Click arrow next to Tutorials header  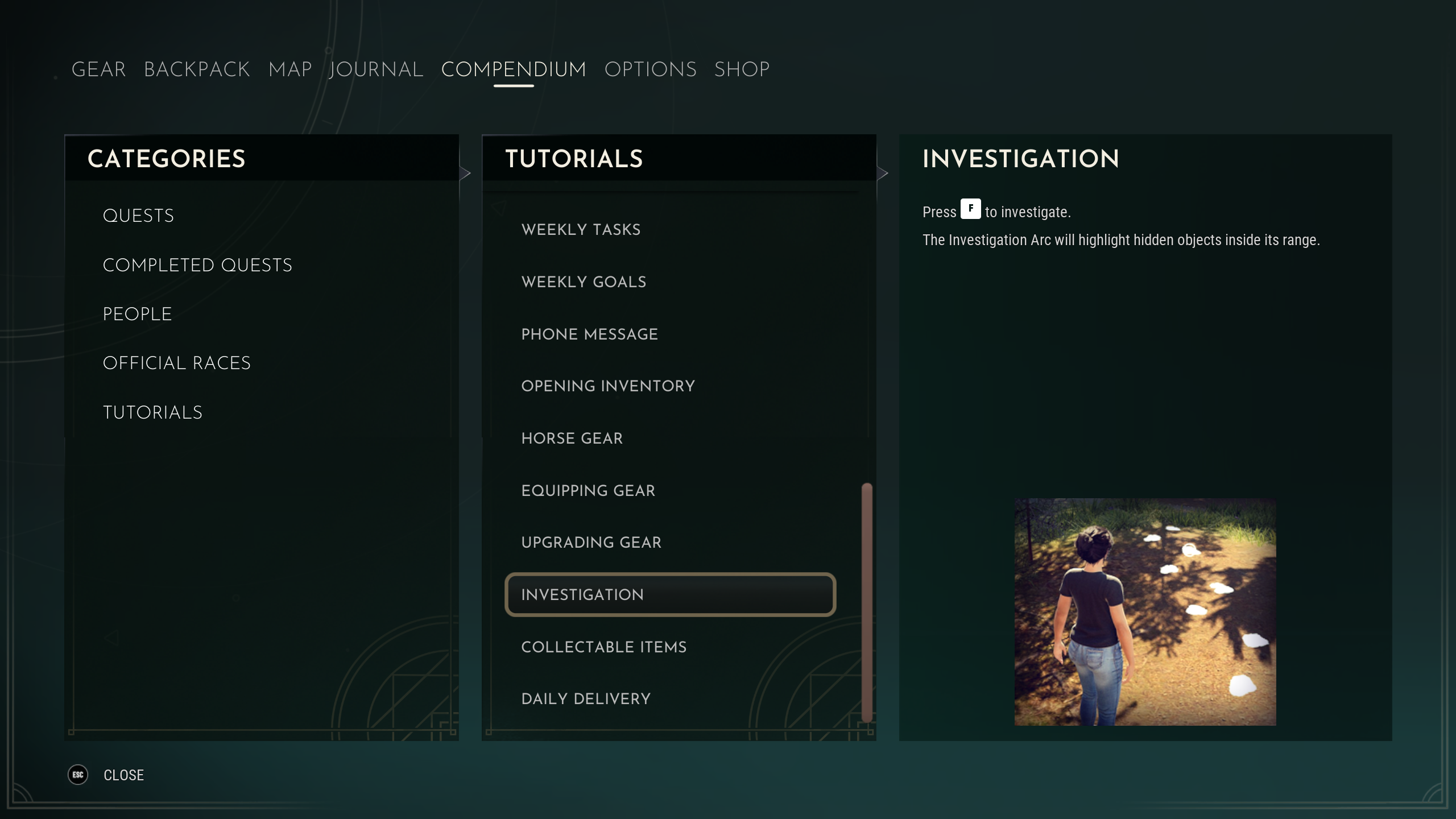click(882, 173)
